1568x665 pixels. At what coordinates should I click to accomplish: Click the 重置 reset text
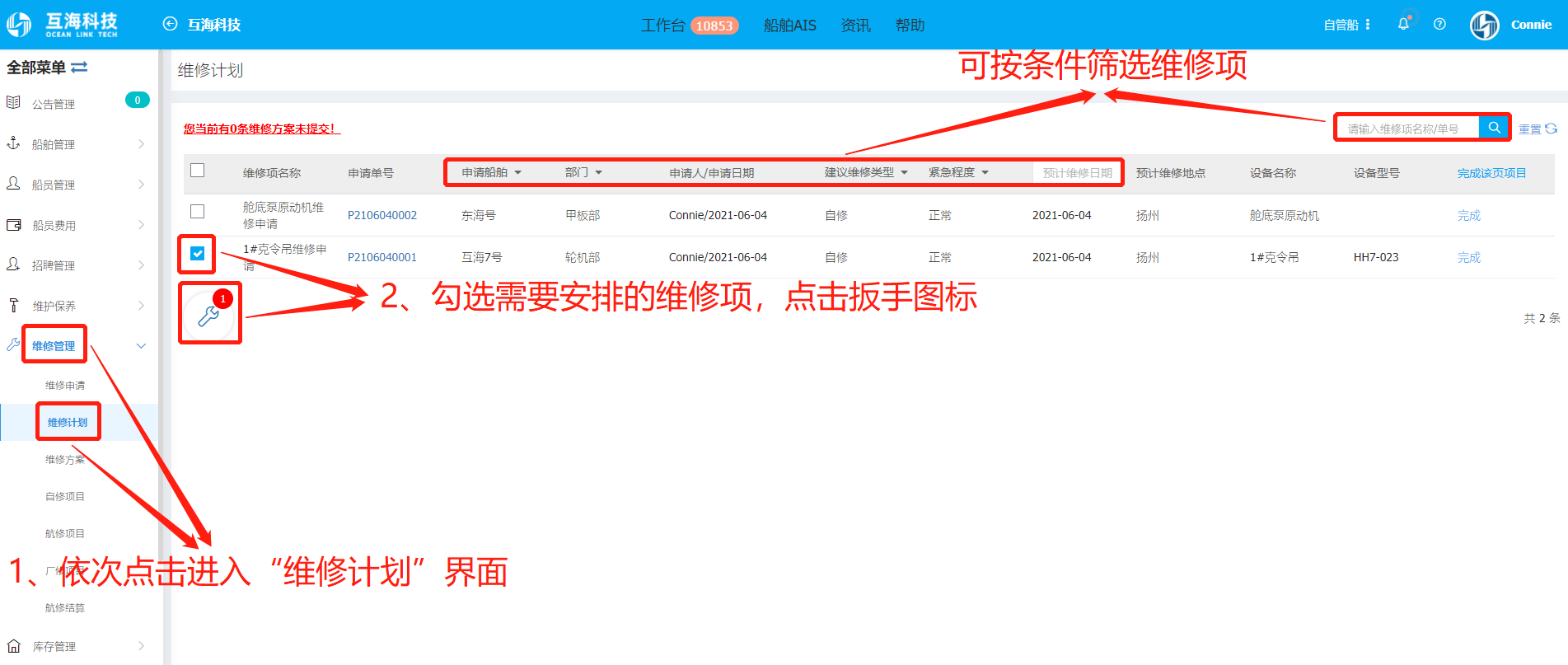1530,129
